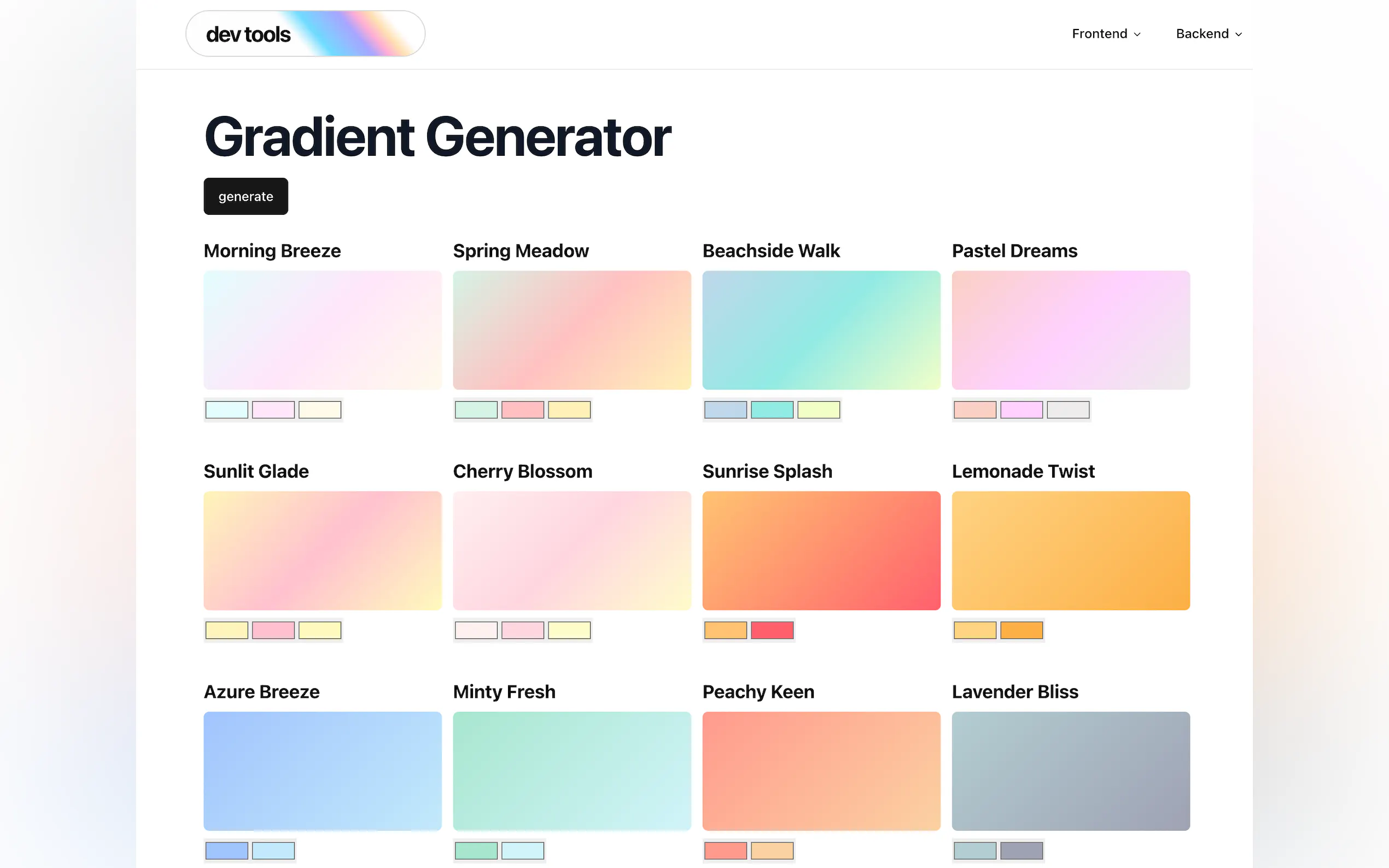
Task: Pick the darker orange swatch under Lemonade Twist
Action: tap(1021, 630)
